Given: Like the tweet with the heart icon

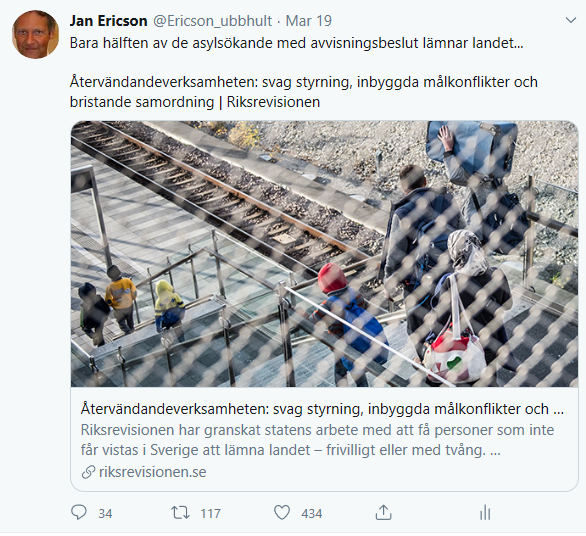Looking at the screenshot, I should (282, 512).
